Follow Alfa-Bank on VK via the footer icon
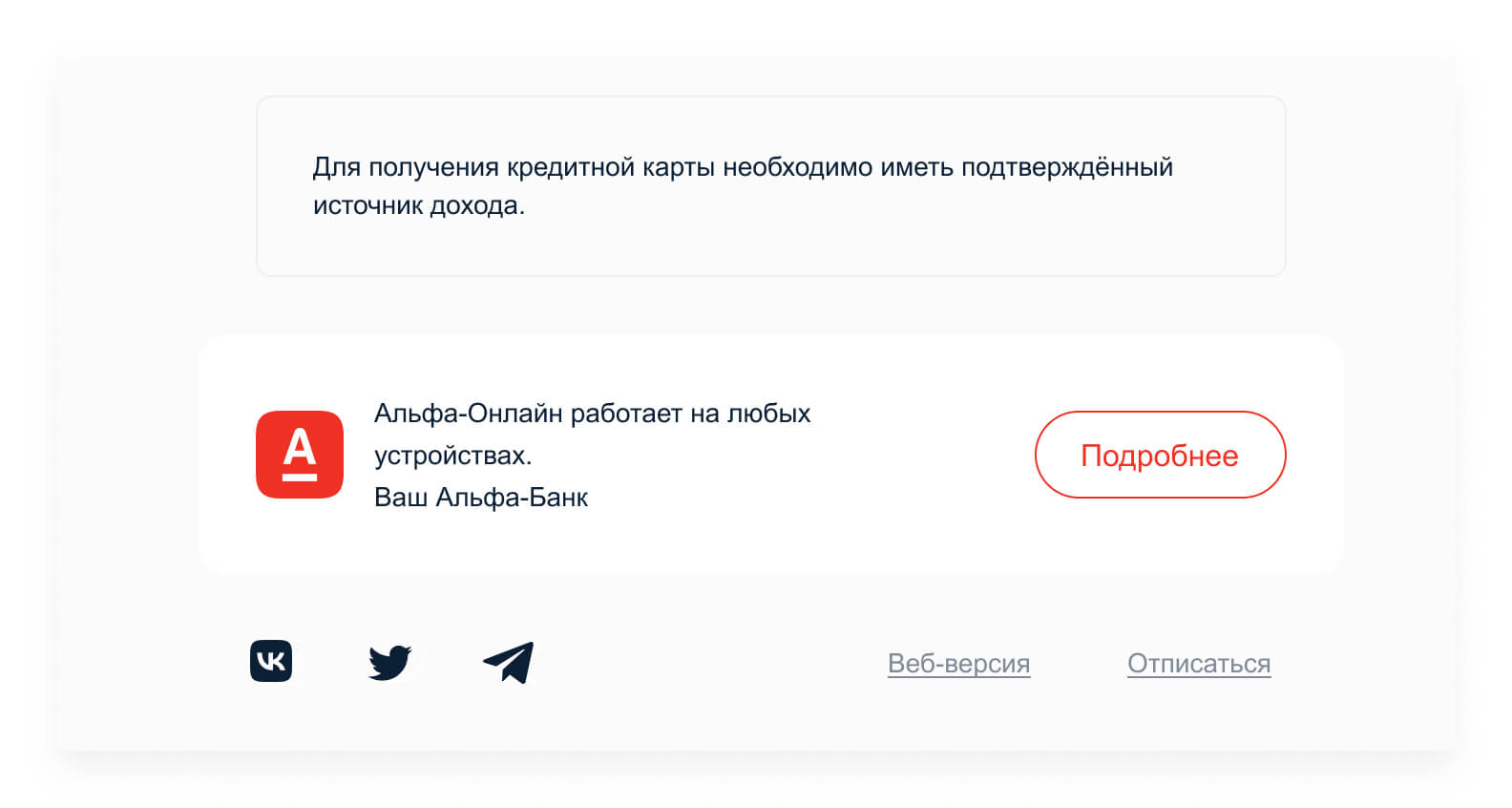The width and height of the screenshot is (1512, 808). (x=271, y=661)
